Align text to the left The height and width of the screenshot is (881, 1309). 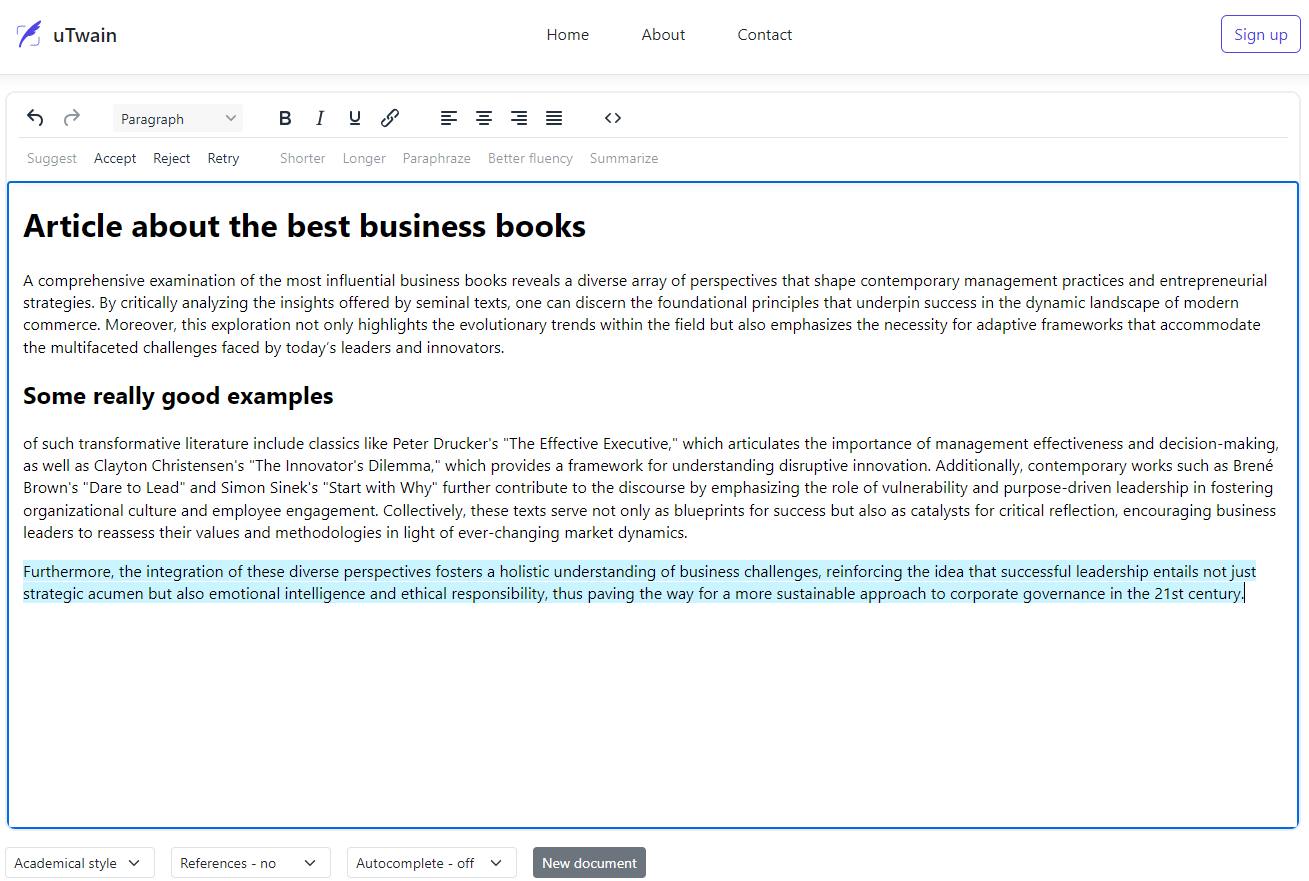tap(449, 118)
